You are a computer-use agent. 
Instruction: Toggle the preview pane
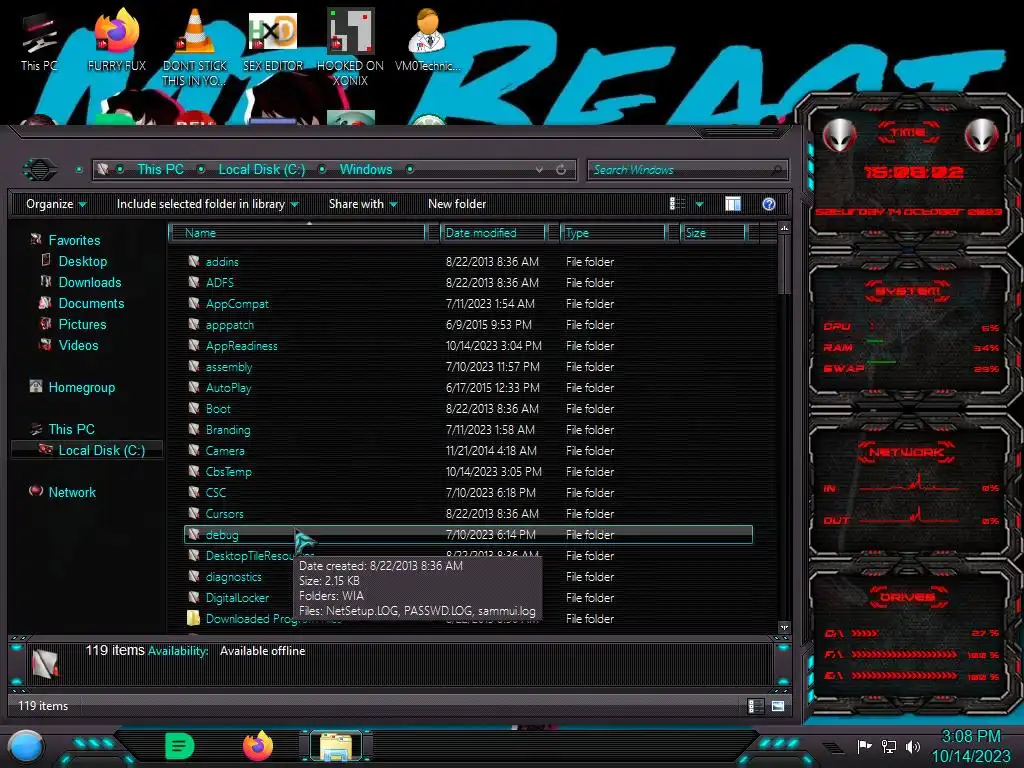point(733,204)
